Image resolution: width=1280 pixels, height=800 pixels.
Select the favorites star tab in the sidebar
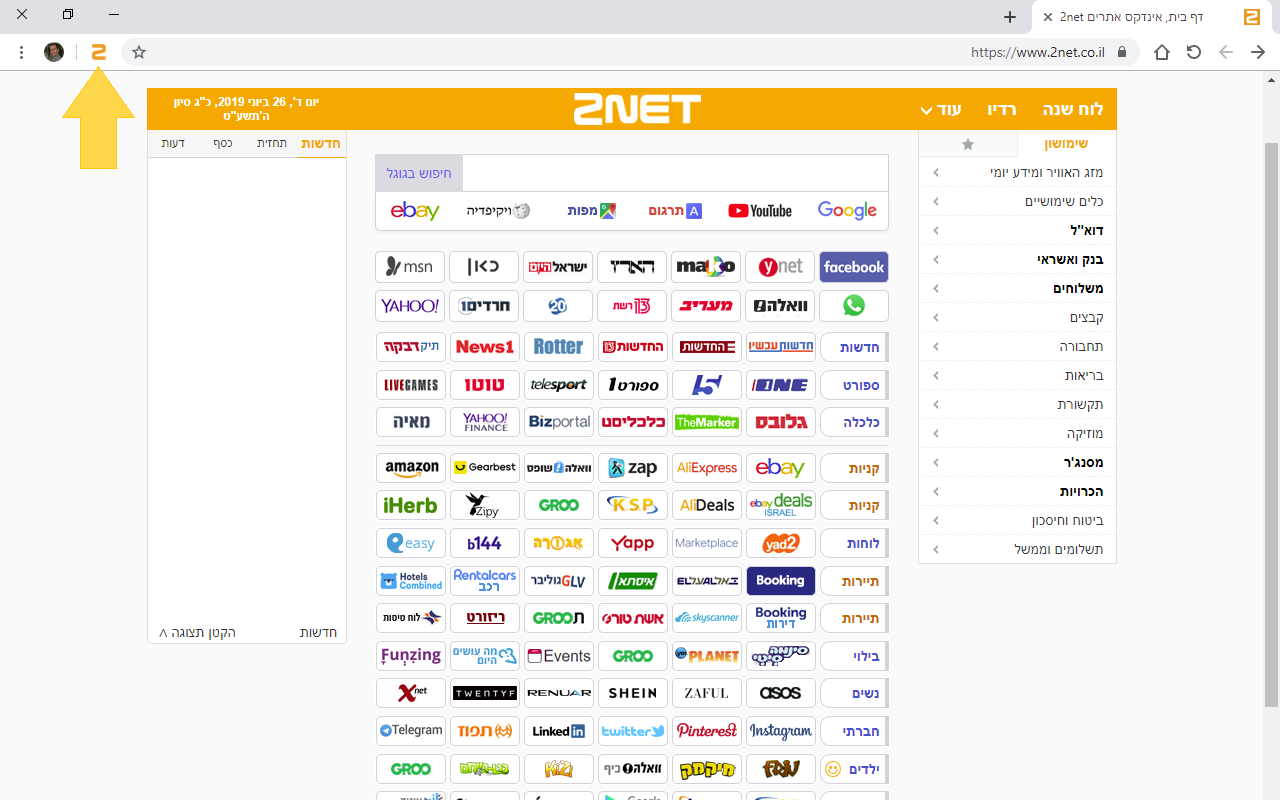(968, 144)
